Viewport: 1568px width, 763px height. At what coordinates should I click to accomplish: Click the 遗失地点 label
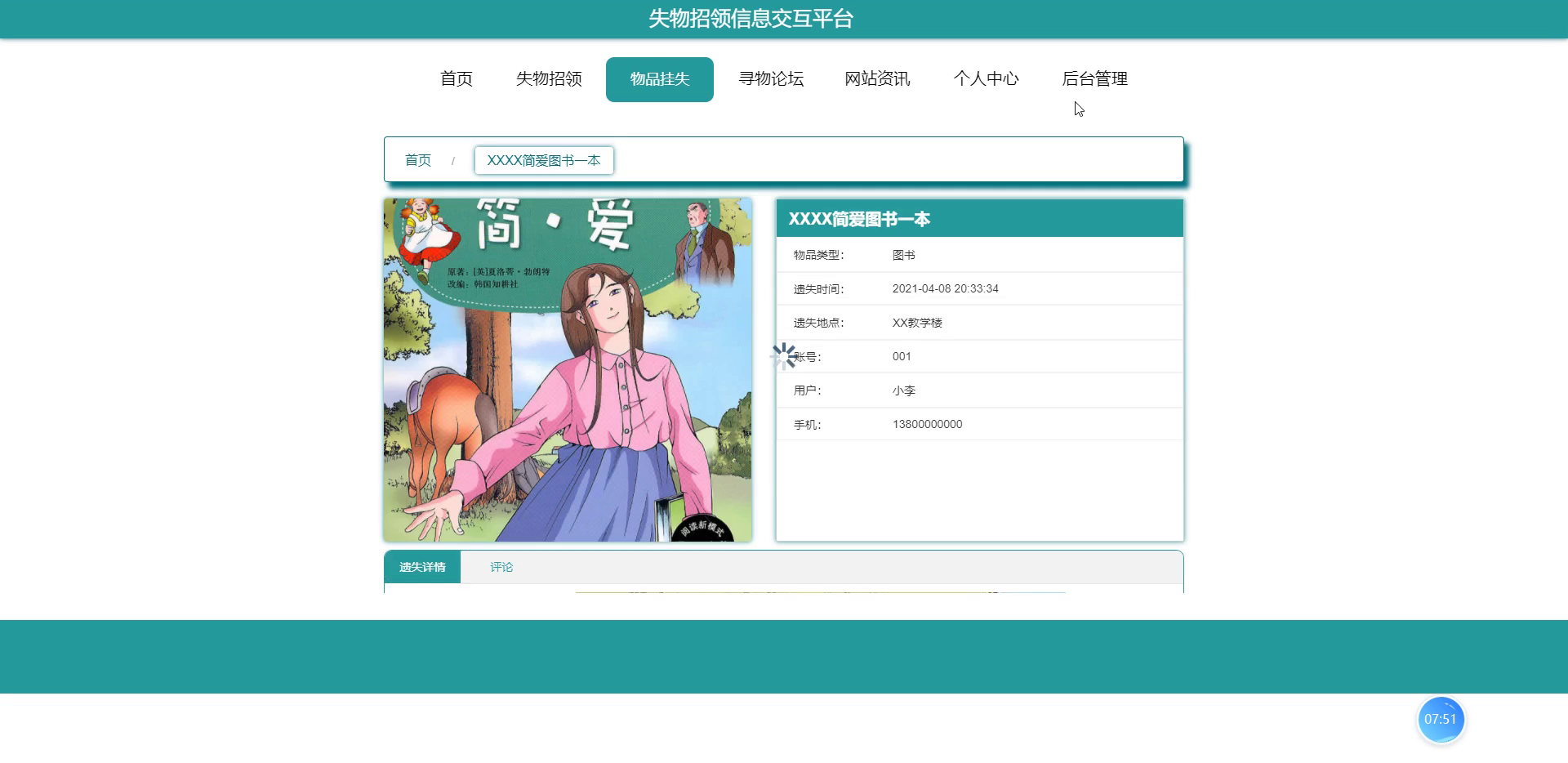[818, 323]
